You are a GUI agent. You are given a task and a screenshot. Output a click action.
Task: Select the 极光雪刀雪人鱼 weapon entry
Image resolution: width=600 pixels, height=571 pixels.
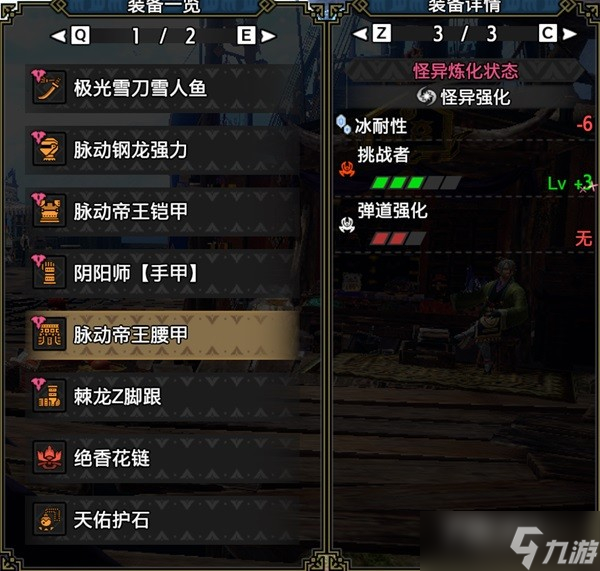[x=162, y=88]
